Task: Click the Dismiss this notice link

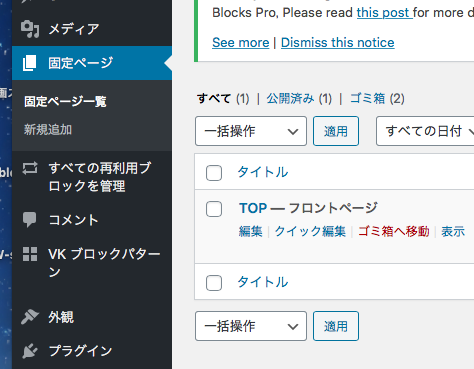Action: point(338,43)
